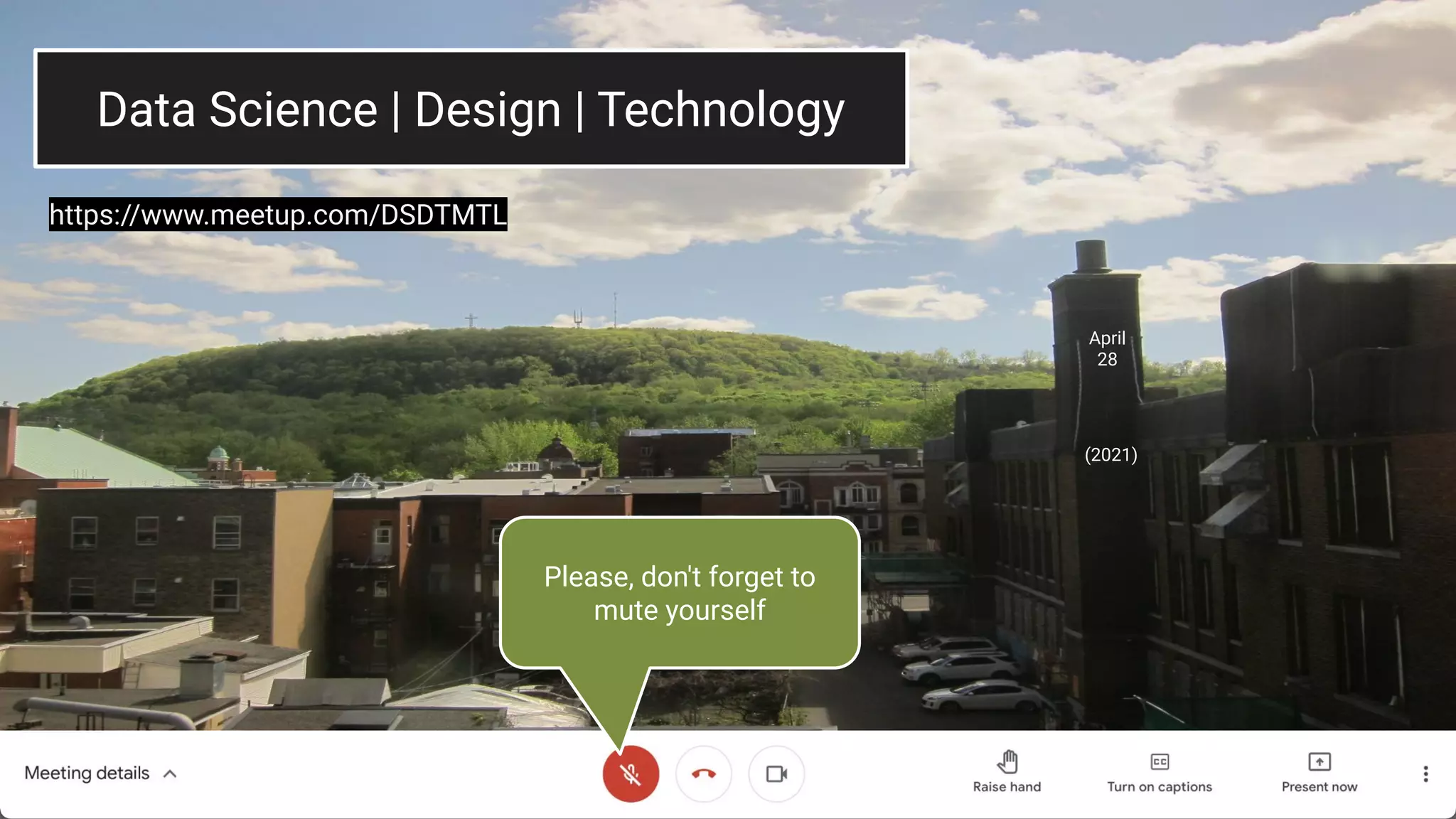Viewport: 1456px width, 819px height.
Task: Click the (2021) year text
Action: click(x=1110, y=454)
